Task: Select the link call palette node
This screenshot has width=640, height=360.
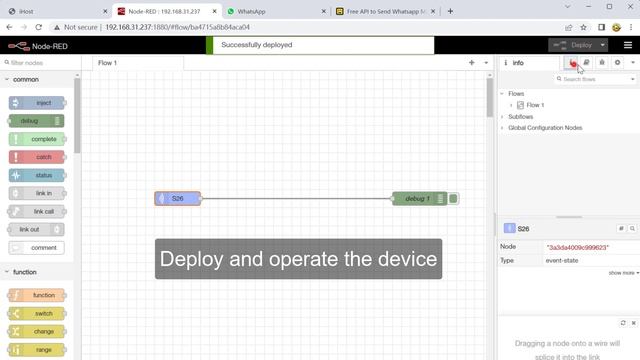Action: [37, 211]
